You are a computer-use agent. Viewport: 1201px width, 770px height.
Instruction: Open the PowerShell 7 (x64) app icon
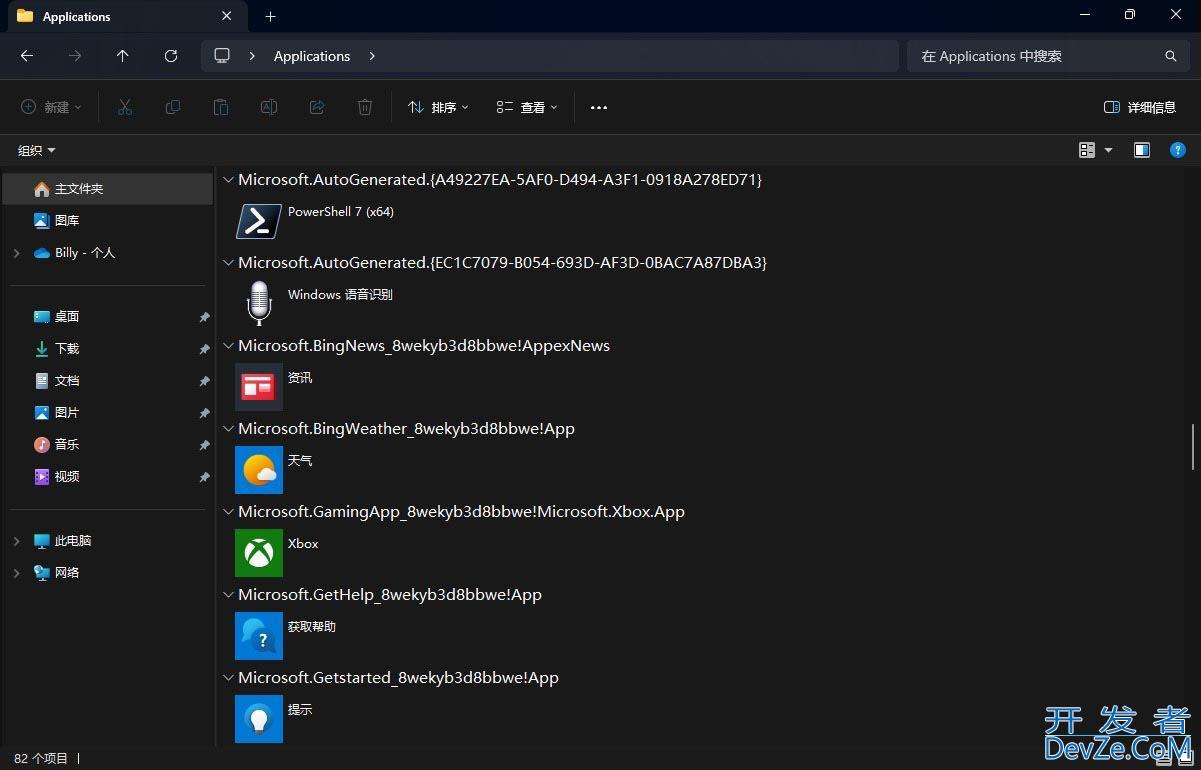[x=258, y=221]
